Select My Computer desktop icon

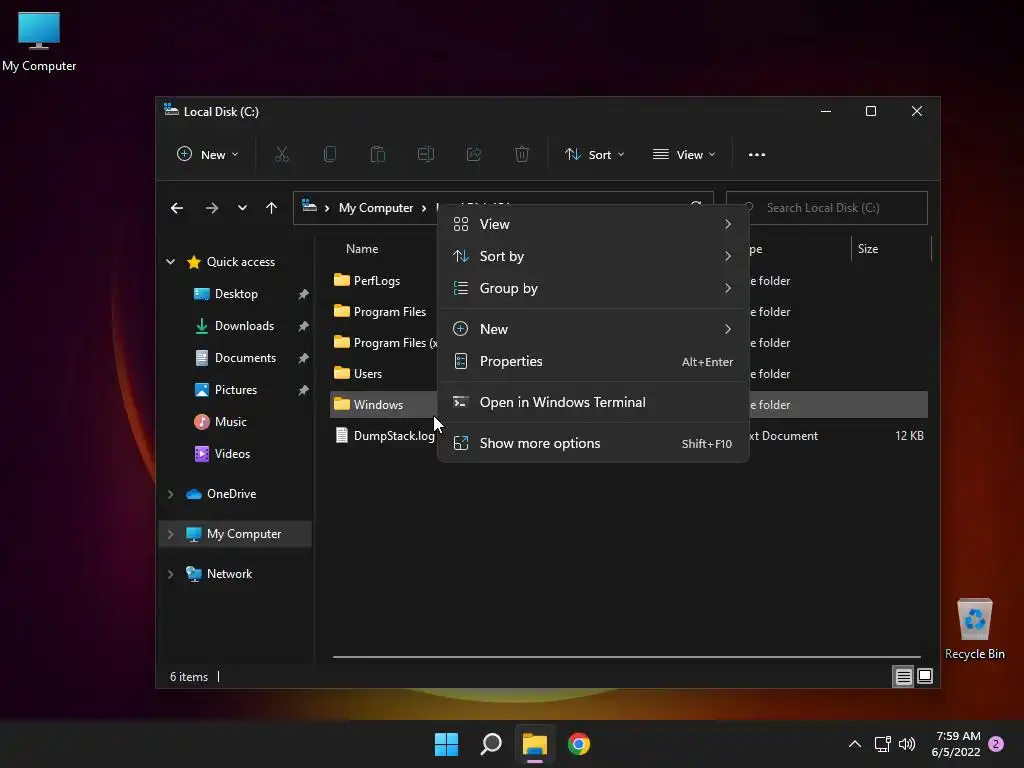point(39,41)
